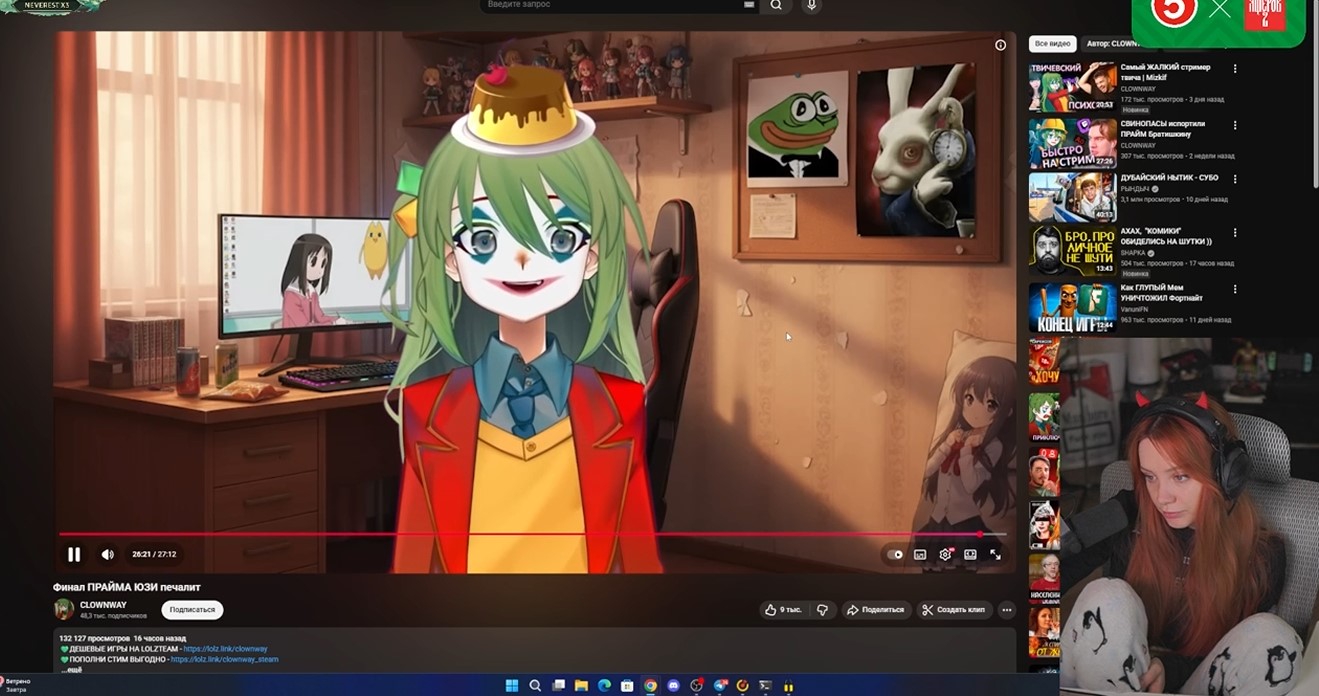
Task: Open options menu for АХАХ "КОМИКИ" video
Action: point(1235,232)
